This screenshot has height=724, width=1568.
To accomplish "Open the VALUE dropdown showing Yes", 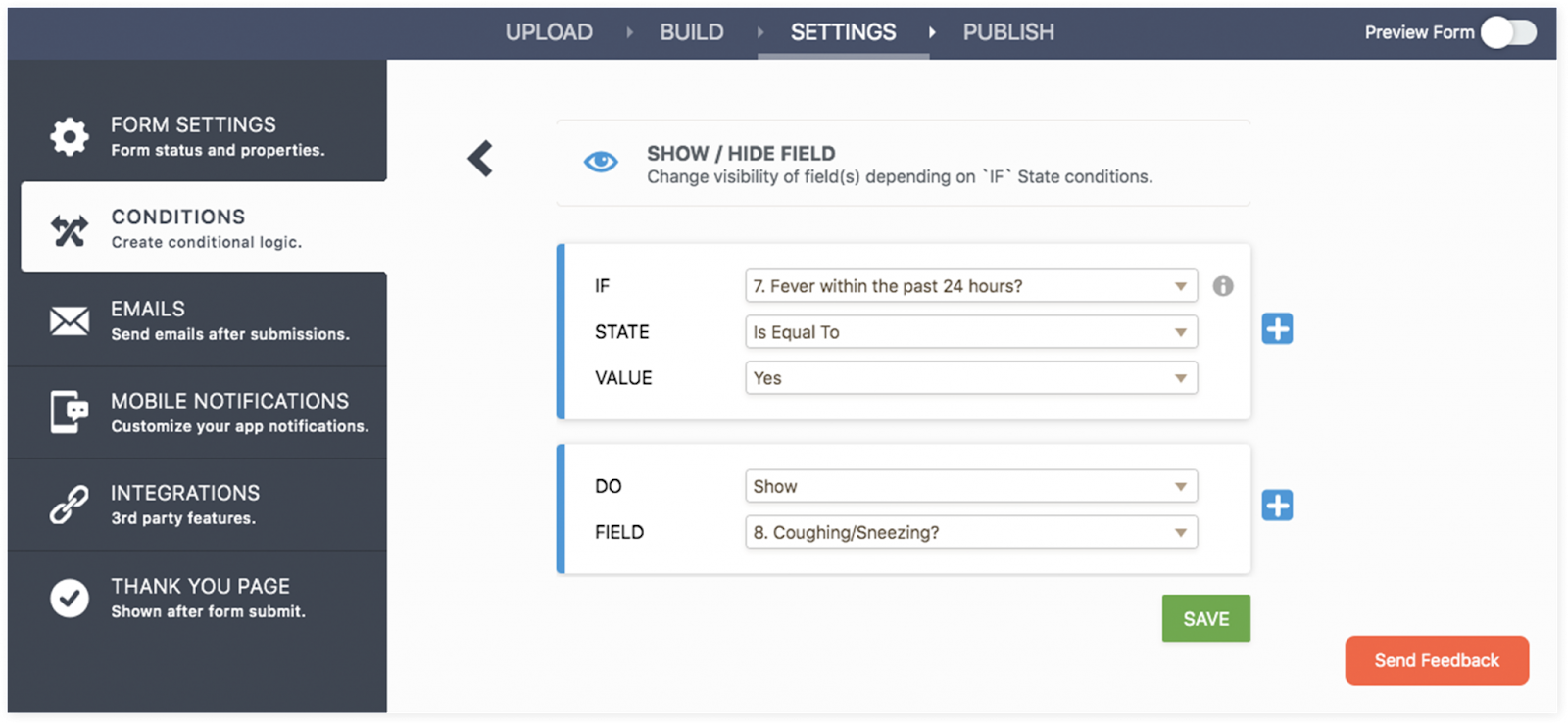I will coord(970,378).
